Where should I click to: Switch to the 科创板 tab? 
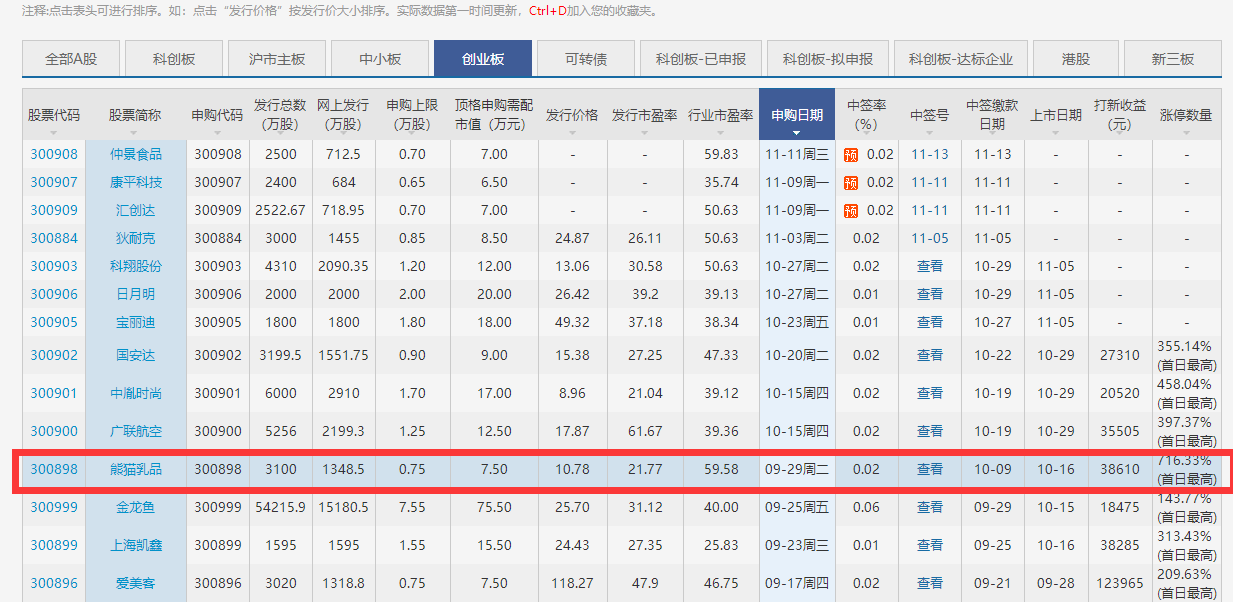click(x=174, y=59)
